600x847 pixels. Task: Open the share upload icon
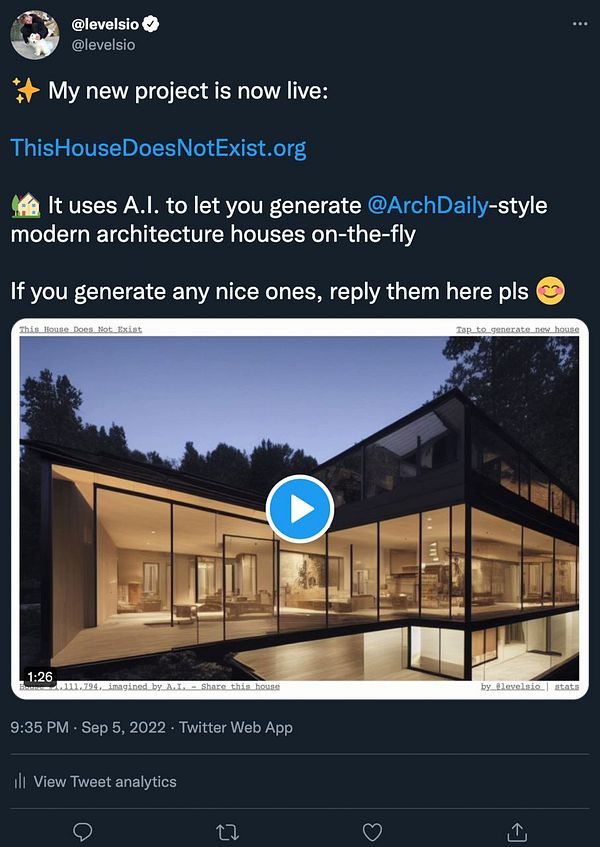coord(517,831)
